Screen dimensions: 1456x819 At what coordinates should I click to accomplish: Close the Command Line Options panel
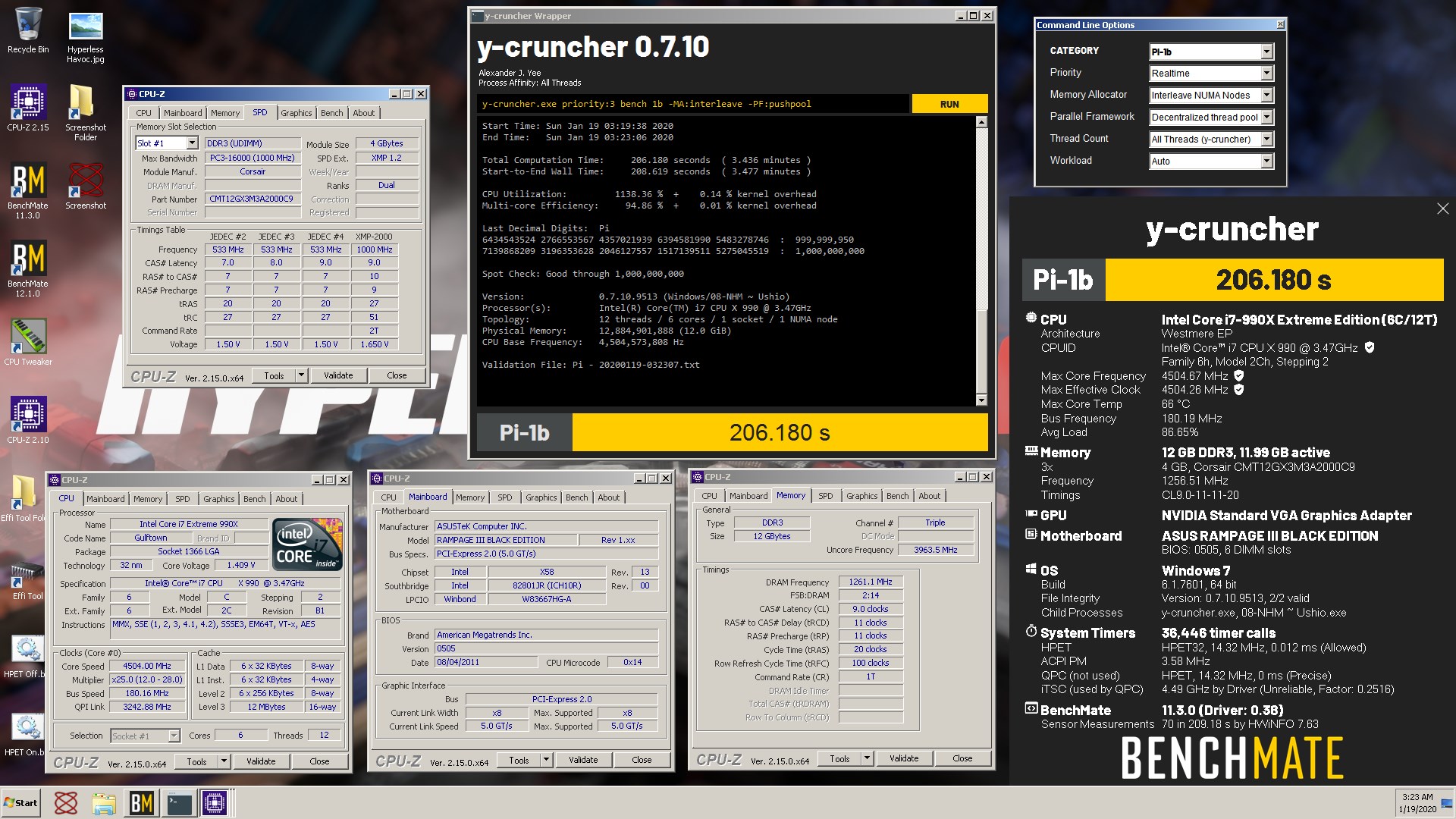pos(1280,25)
